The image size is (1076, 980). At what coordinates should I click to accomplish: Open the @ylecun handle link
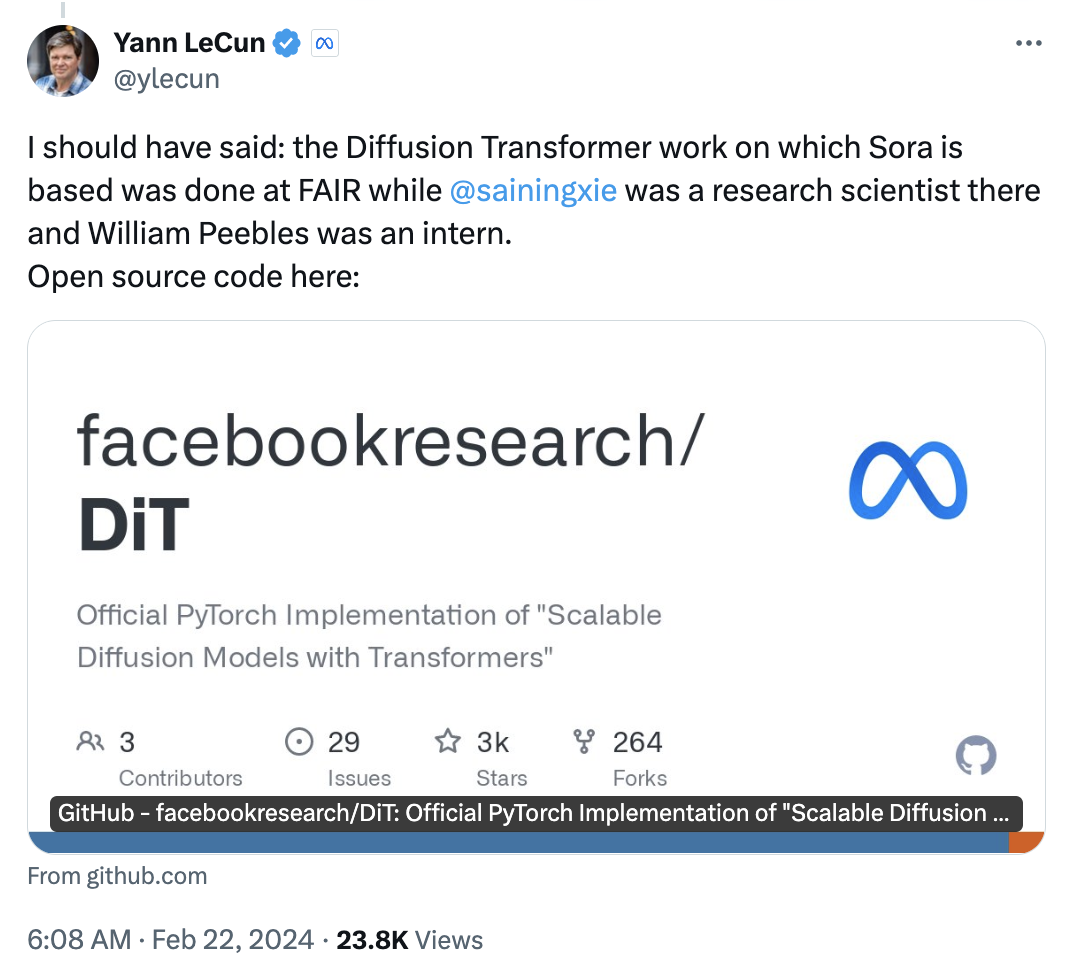click(166, 79)
